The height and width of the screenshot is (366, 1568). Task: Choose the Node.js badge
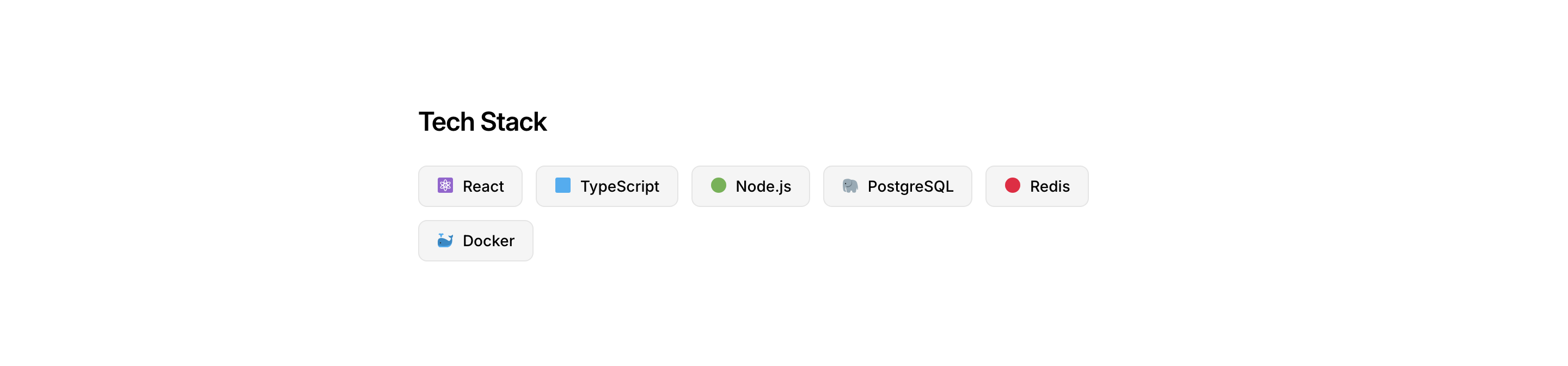[x=750, y=186]
